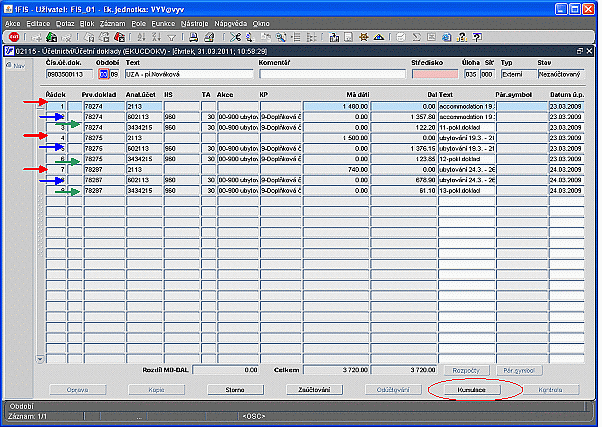Click the red exit icon in toolbar
602x427 pixels.
click(13, 36)
